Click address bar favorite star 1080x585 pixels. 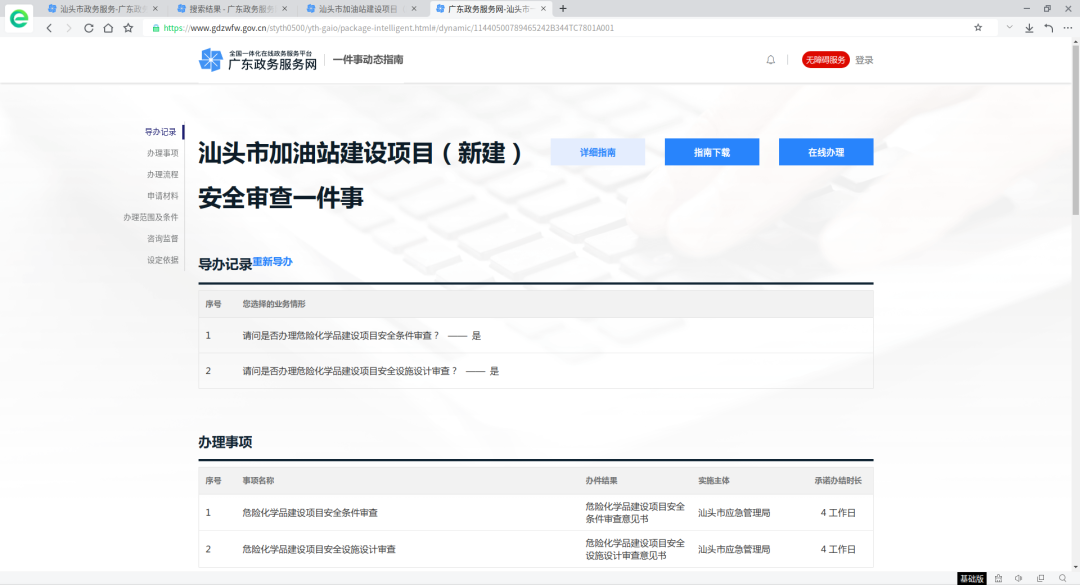(x=978, y=28)
